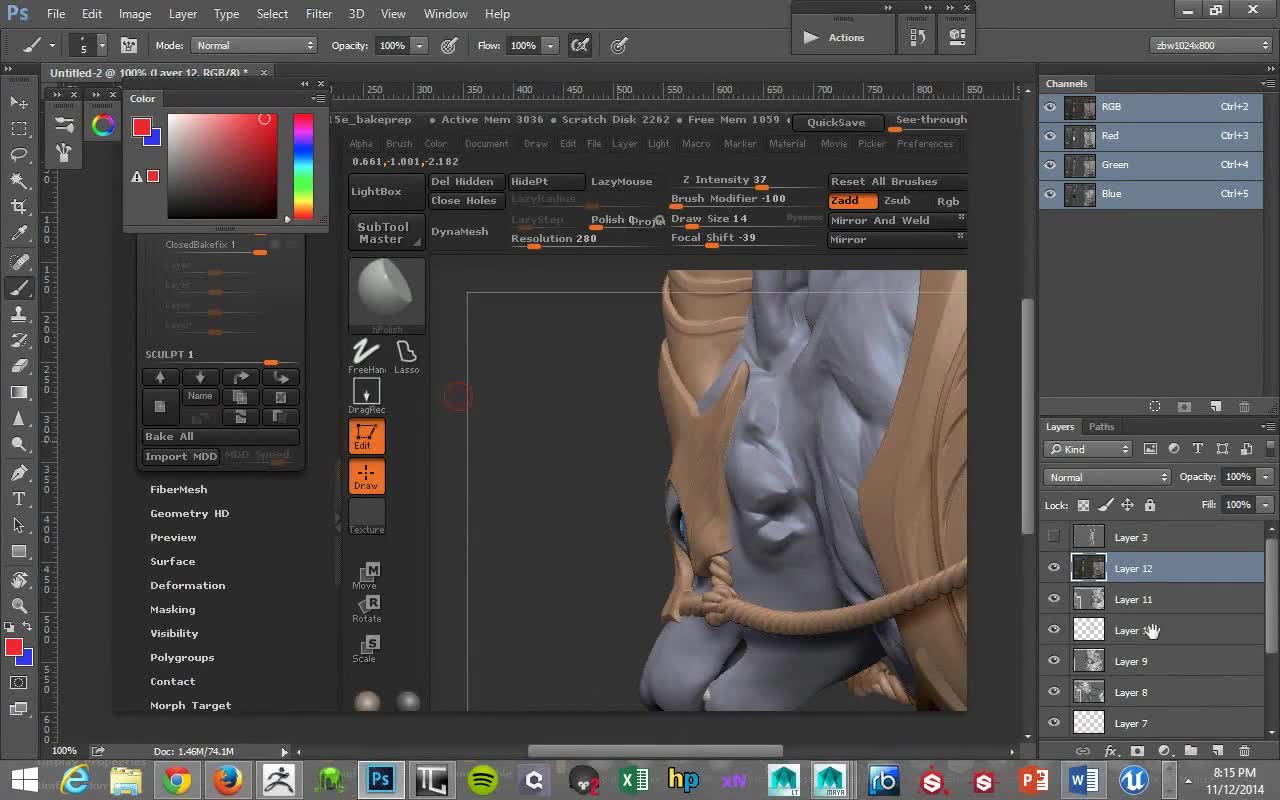
Task: Open brush Opacity slider dropdown arrow
Action: (x=419, y=45)
